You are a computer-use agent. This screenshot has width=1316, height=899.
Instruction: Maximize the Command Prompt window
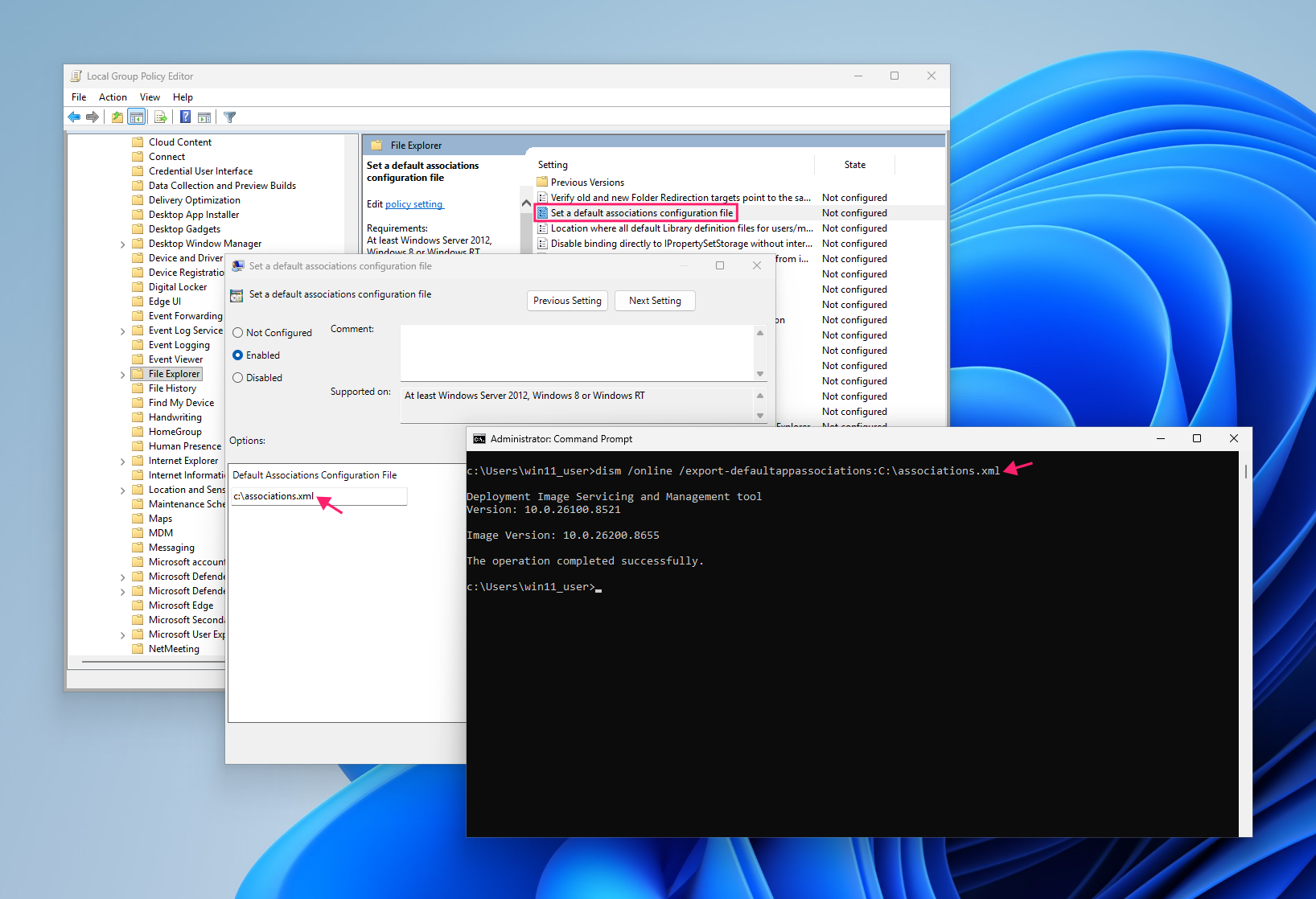tap(1197, 439)
